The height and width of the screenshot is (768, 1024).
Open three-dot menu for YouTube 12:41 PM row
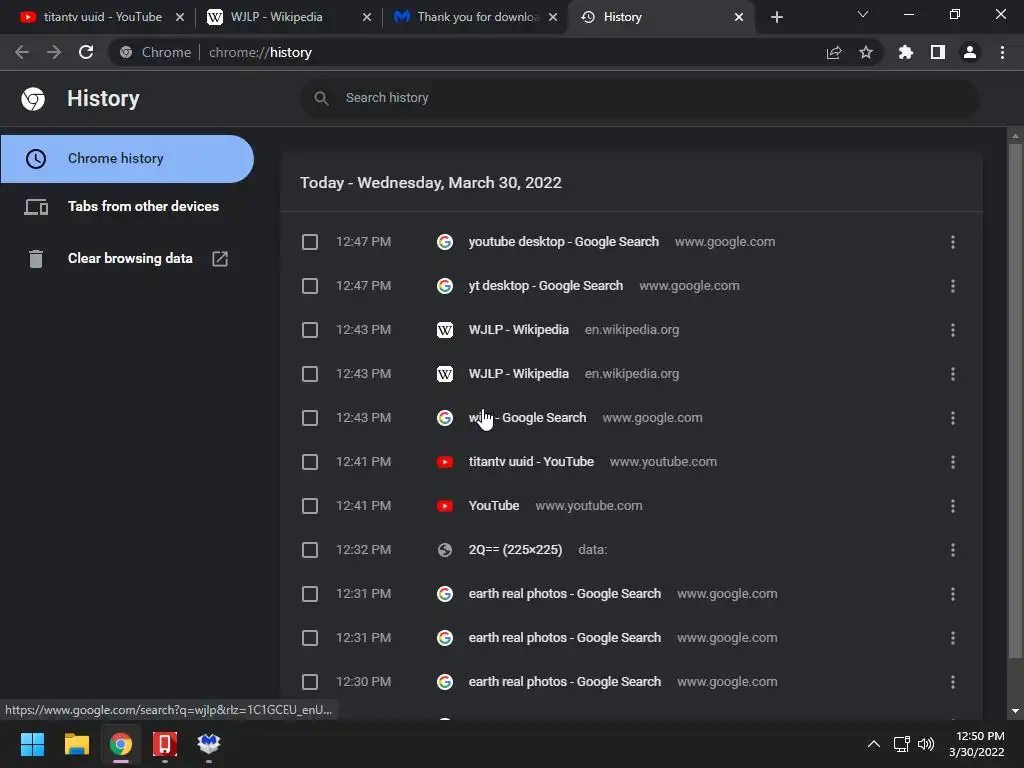click(953, 506)
